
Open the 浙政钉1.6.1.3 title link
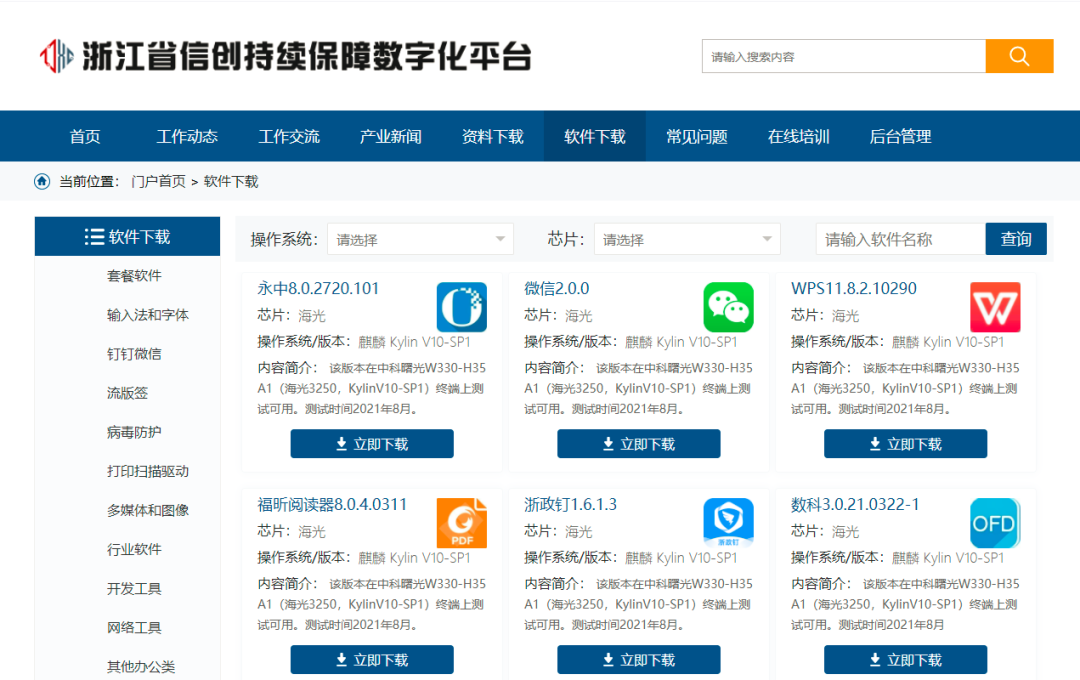(x=570, y=504)
